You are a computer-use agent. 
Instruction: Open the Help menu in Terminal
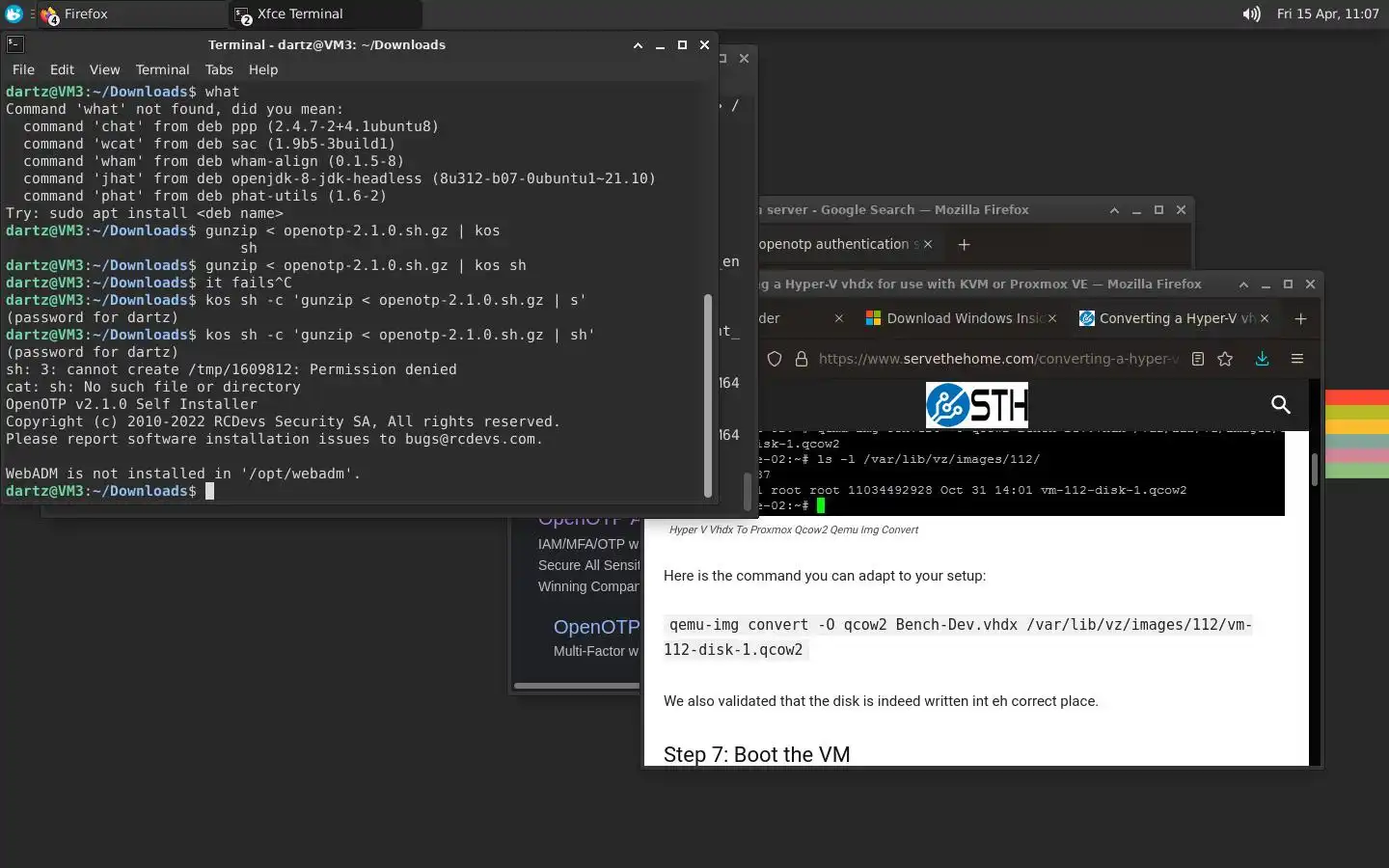(x=262, y=69)
